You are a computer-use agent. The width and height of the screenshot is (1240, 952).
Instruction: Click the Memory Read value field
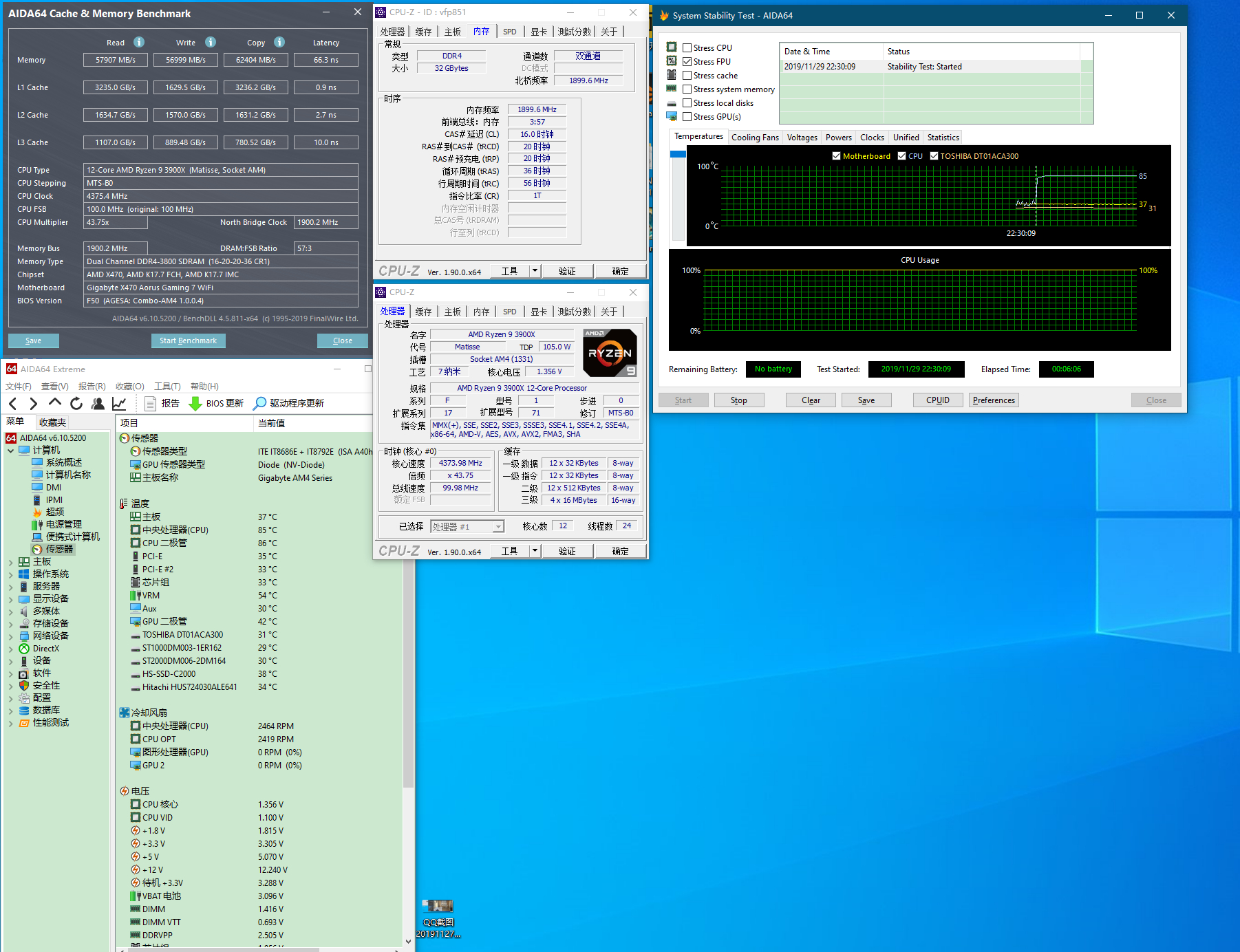point(116,60)
